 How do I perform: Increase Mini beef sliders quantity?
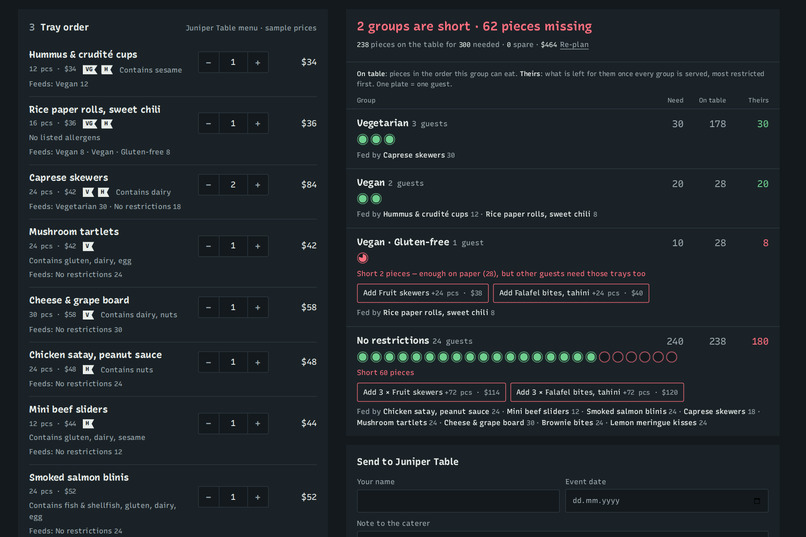tap(258, 423)
